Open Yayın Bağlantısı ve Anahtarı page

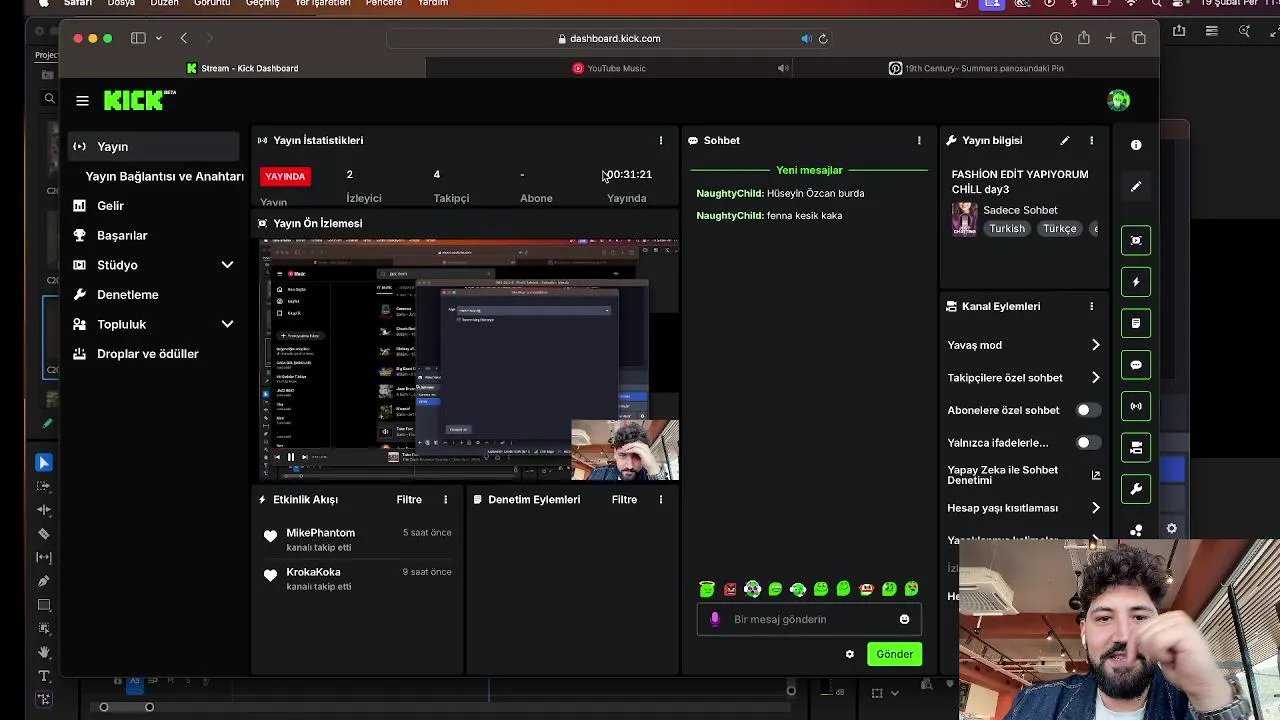pyautogui.click(x=164, y=176)
